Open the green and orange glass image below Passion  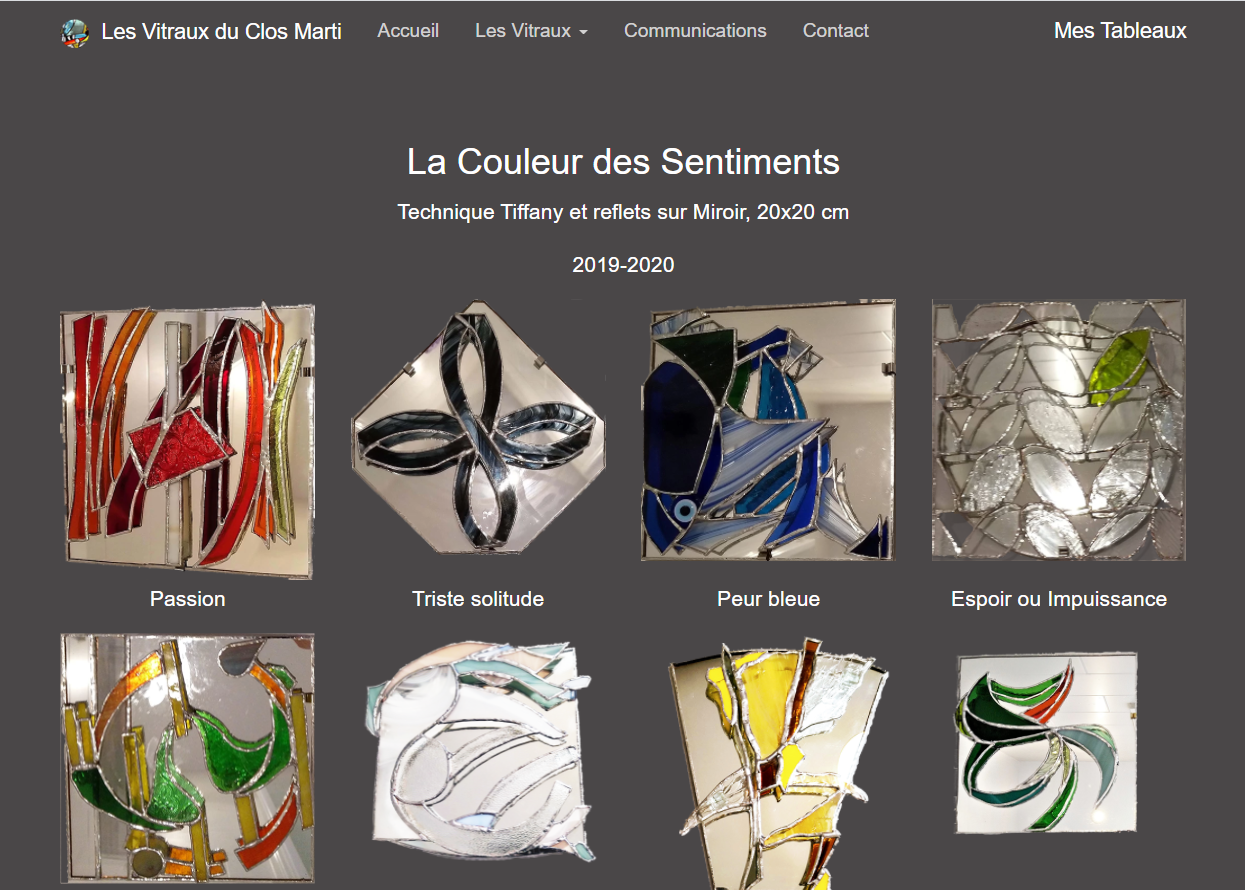(x=187, y=759)
